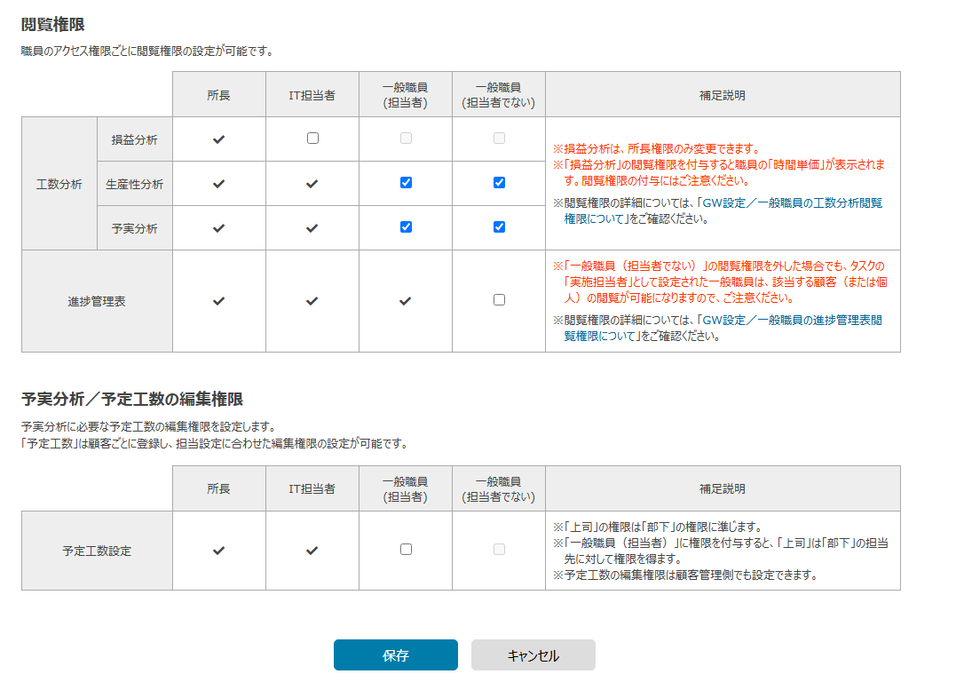Enable 進捗管理表 for 一般職員(担当者でない)
Image resolution: width=964 pixels, height=690 pixels.
pos(499,300)
